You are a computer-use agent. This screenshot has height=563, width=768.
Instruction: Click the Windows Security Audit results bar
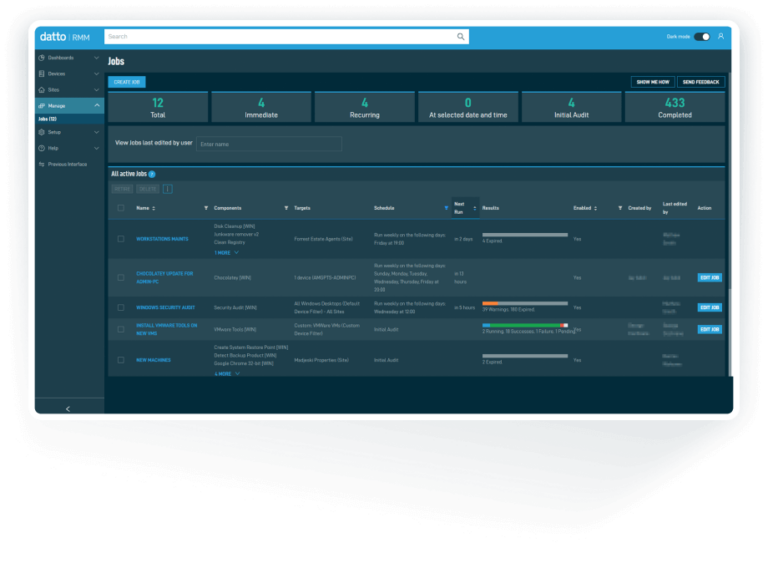coord(525,304)
